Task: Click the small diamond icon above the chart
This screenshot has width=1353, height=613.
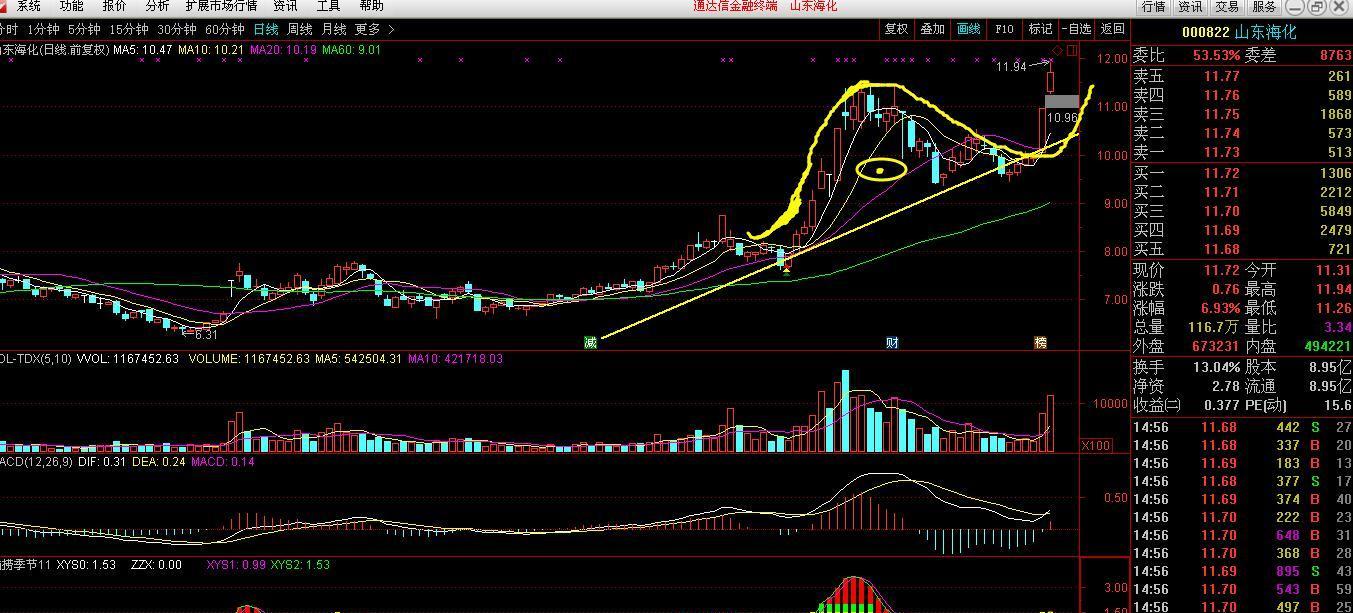Action: [1058, 50]
